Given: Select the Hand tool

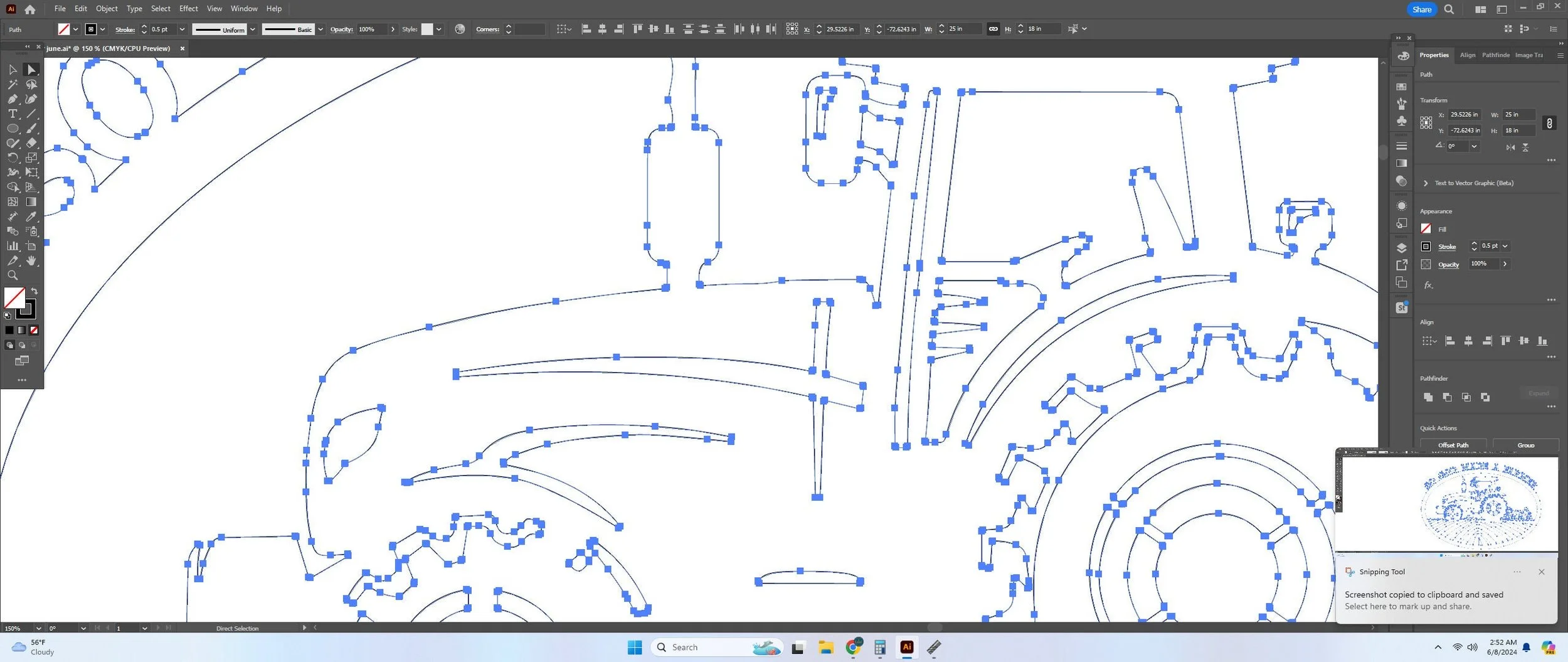Looking at the screenshot, I should pyautogui.click(x=31, y=260).
